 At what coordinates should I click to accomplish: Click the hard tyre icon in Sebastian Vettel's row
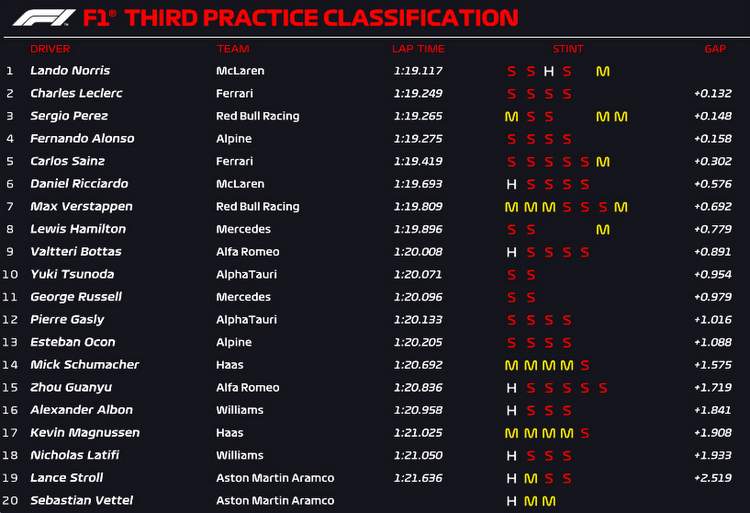(511, 501)
